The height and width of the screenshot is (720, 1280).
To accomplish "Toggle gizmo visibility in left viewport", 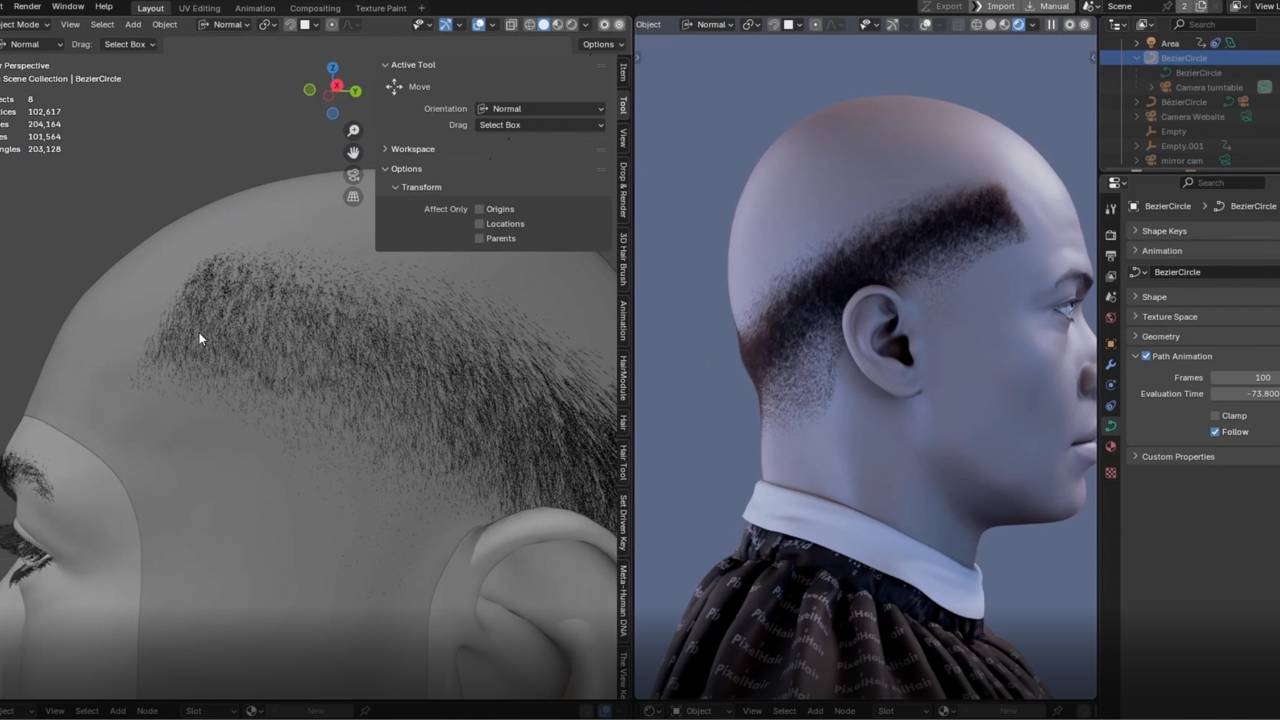I will 445,24.
